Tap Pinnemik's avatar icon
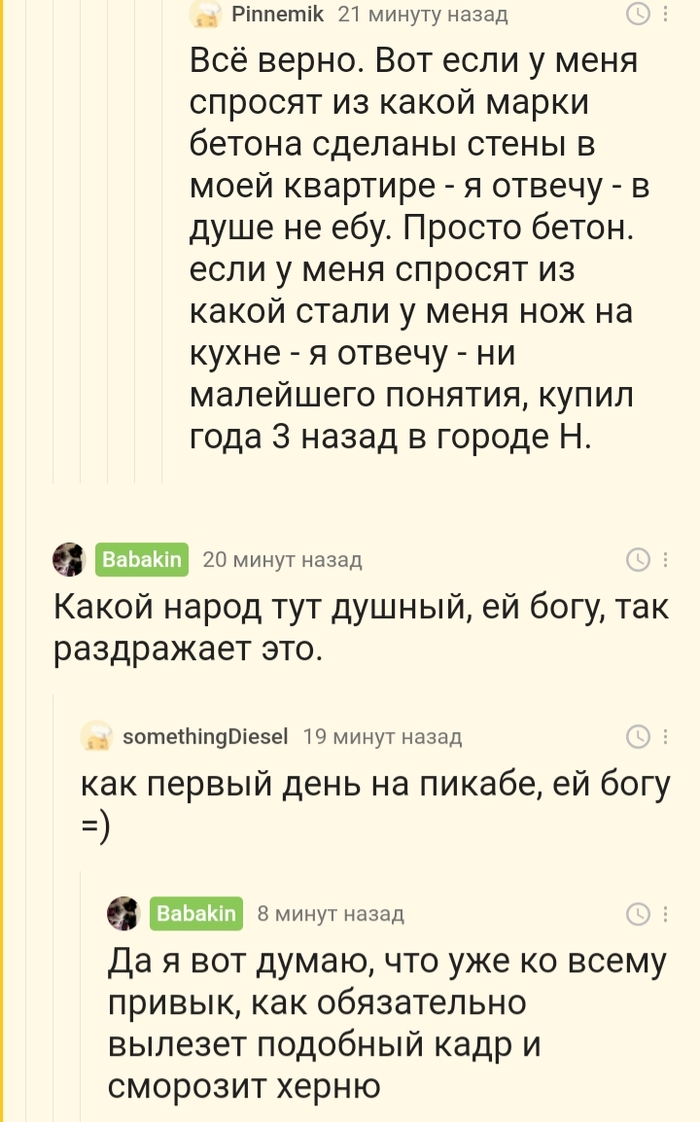Screen dimensions: 700x1122 pos(205,14)
